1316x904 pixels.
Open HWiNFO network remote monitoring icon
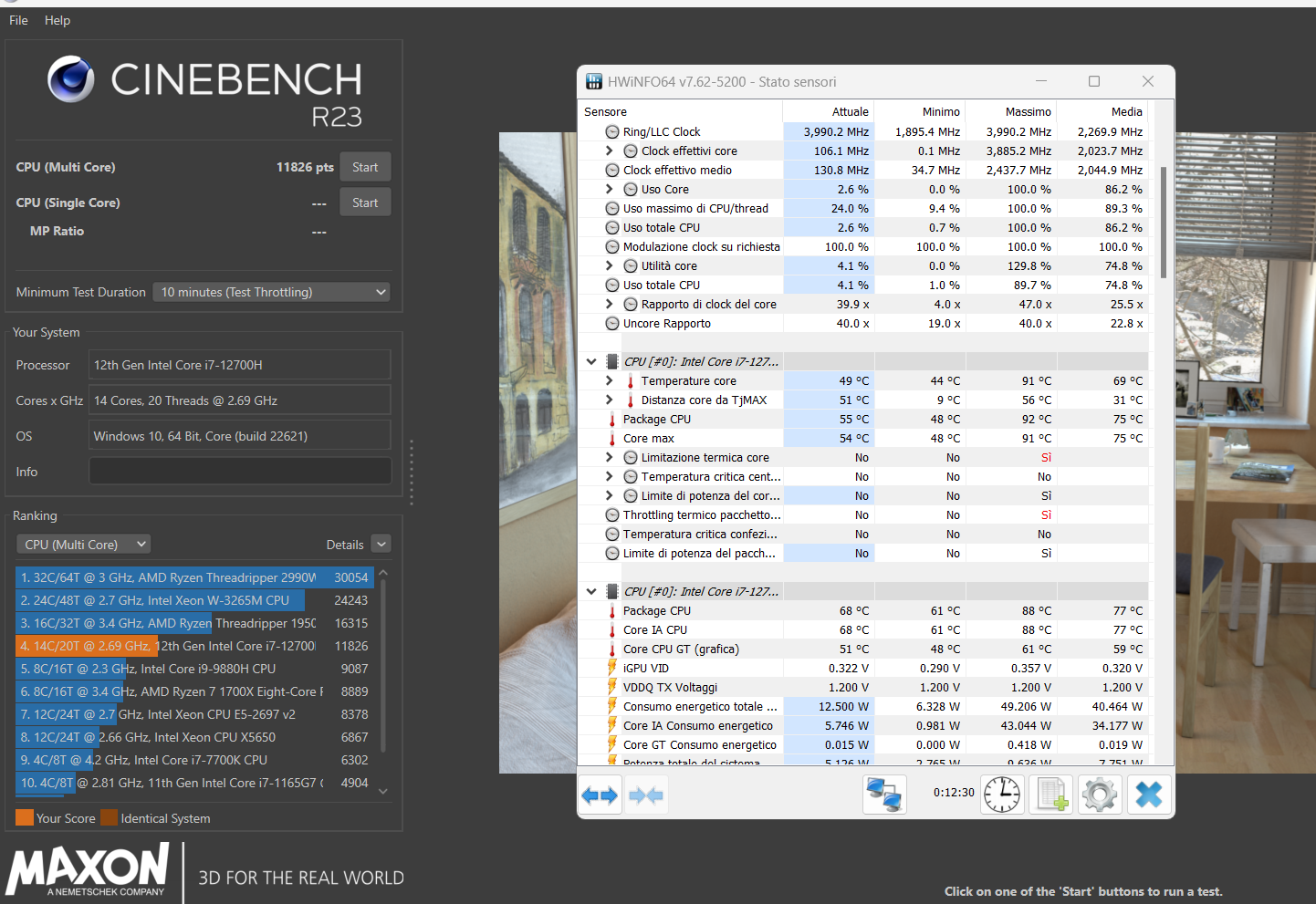point(884,795)
